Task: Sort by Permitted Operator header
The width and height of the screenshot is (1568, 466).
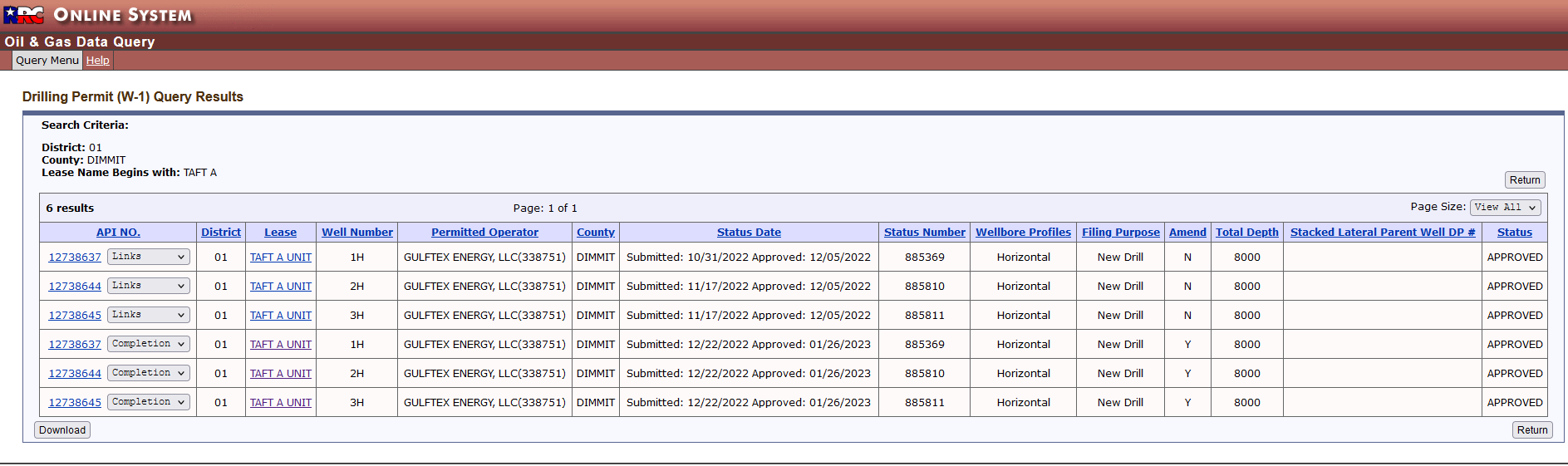Action: pyautogui.click(x=484, y=233)
